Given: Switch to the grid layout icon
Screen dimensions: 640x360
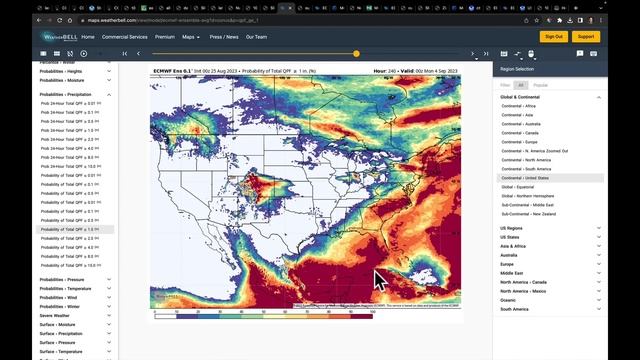Looking at the screenshot, I should point(57,53).
